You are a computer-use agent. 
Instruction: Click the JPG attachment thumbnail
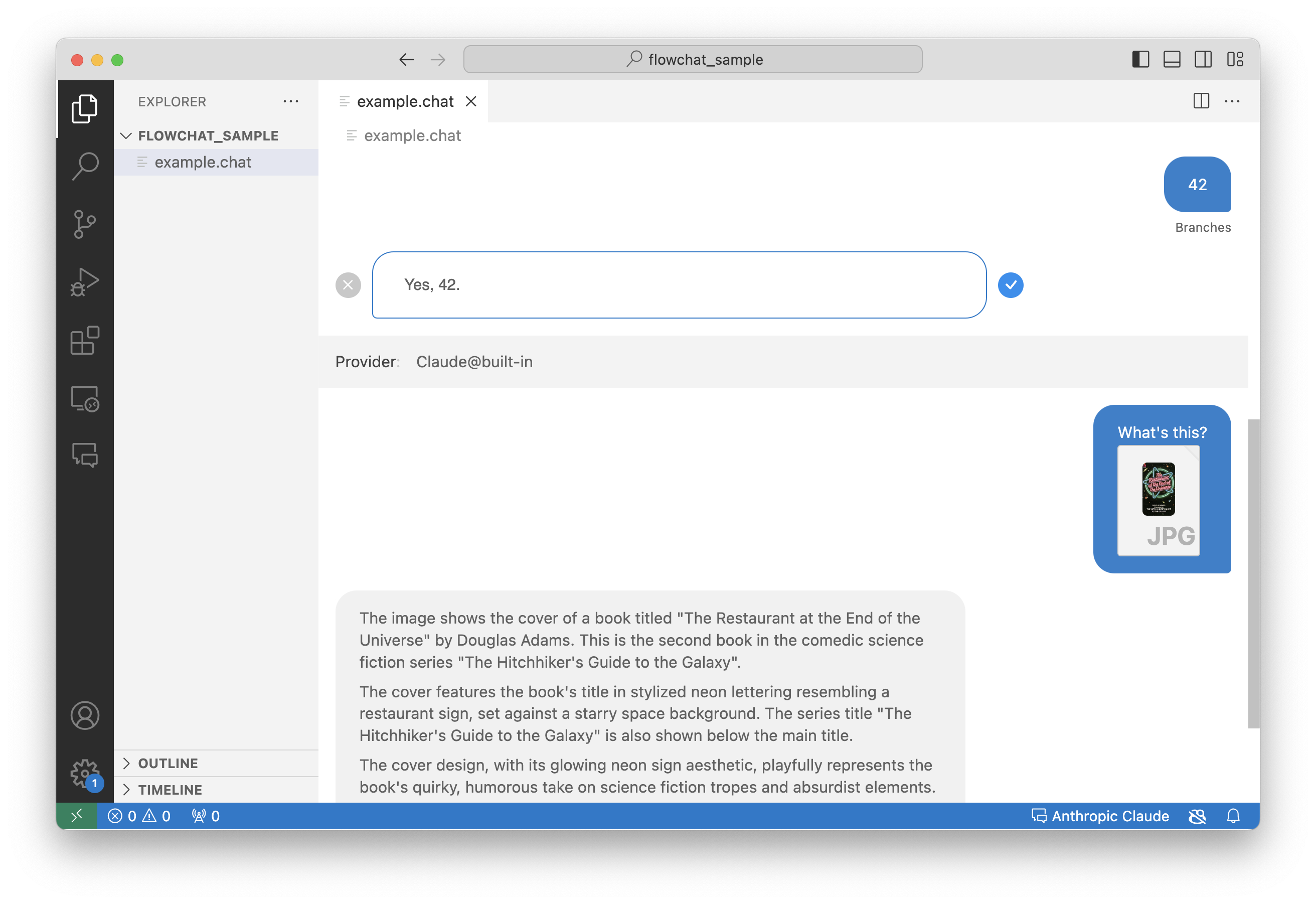pos(1158,500)
